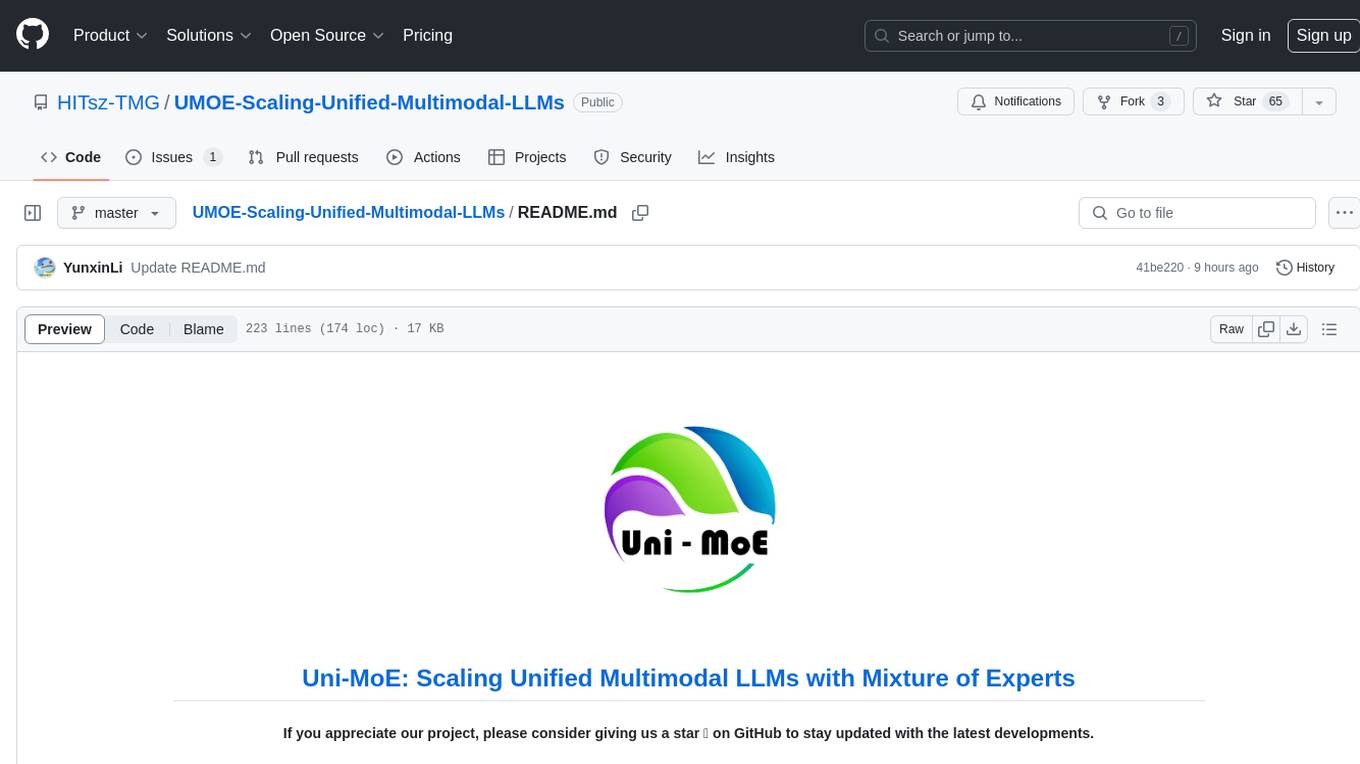Select the Blame view
Image resolution: width=1360 pixels, height=764 pixels.
tap(203, 329)
